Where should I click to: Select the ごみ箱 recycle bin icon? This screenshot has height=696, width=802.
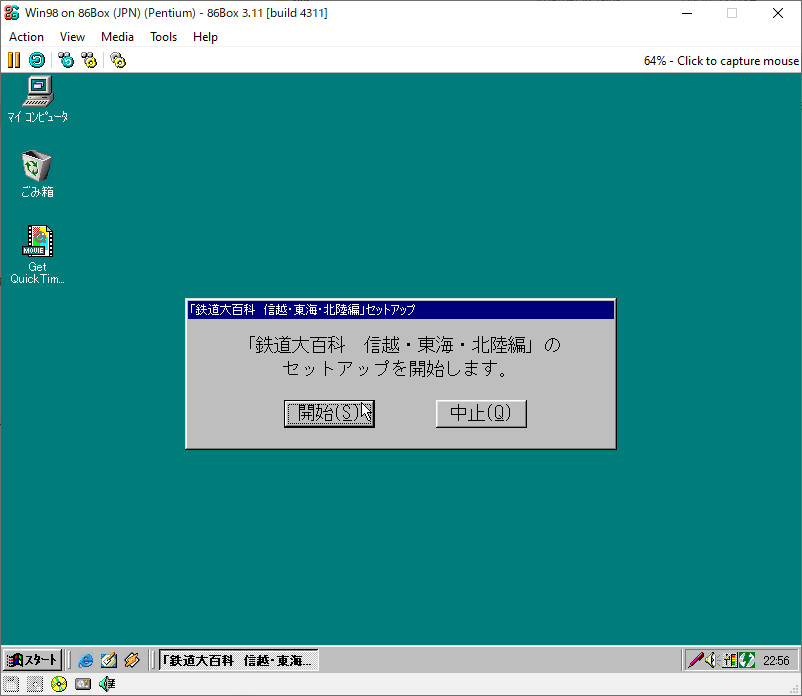(x=37, y=174)
